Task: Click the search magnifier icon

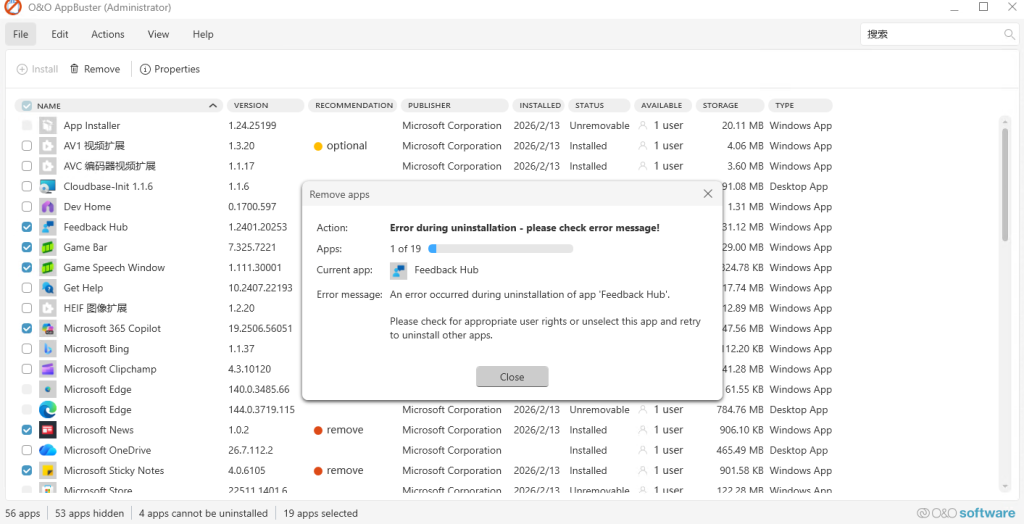Action: coord(1009,34)
